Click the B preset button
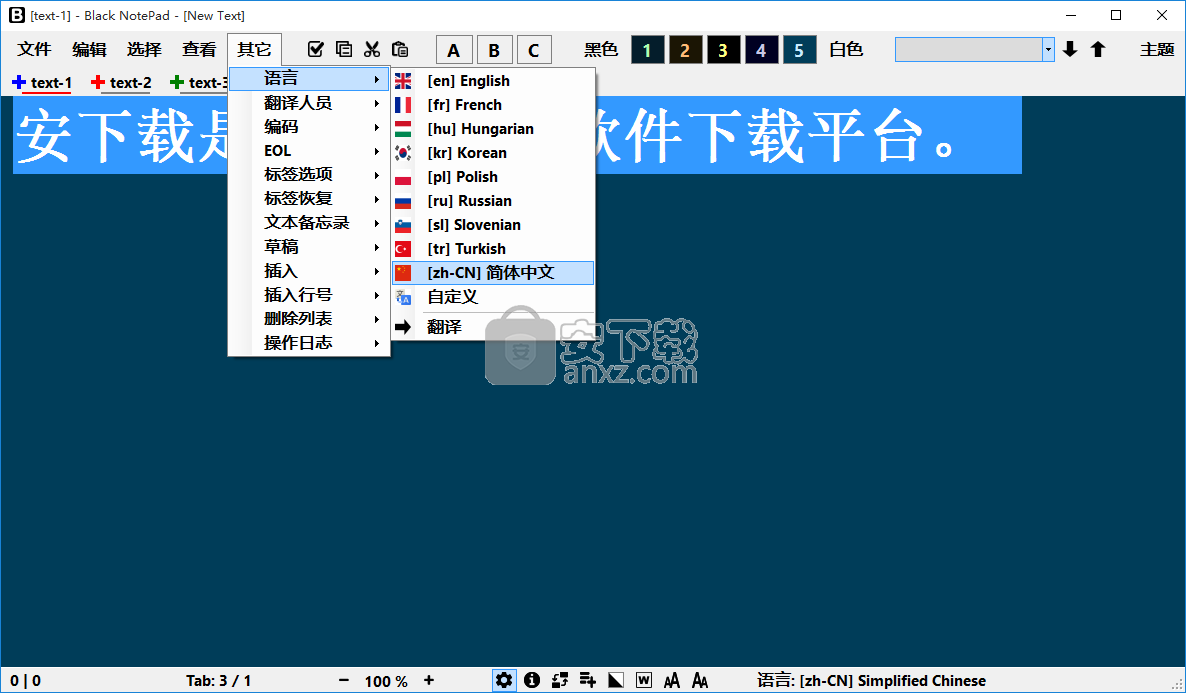 click(494, 50)
